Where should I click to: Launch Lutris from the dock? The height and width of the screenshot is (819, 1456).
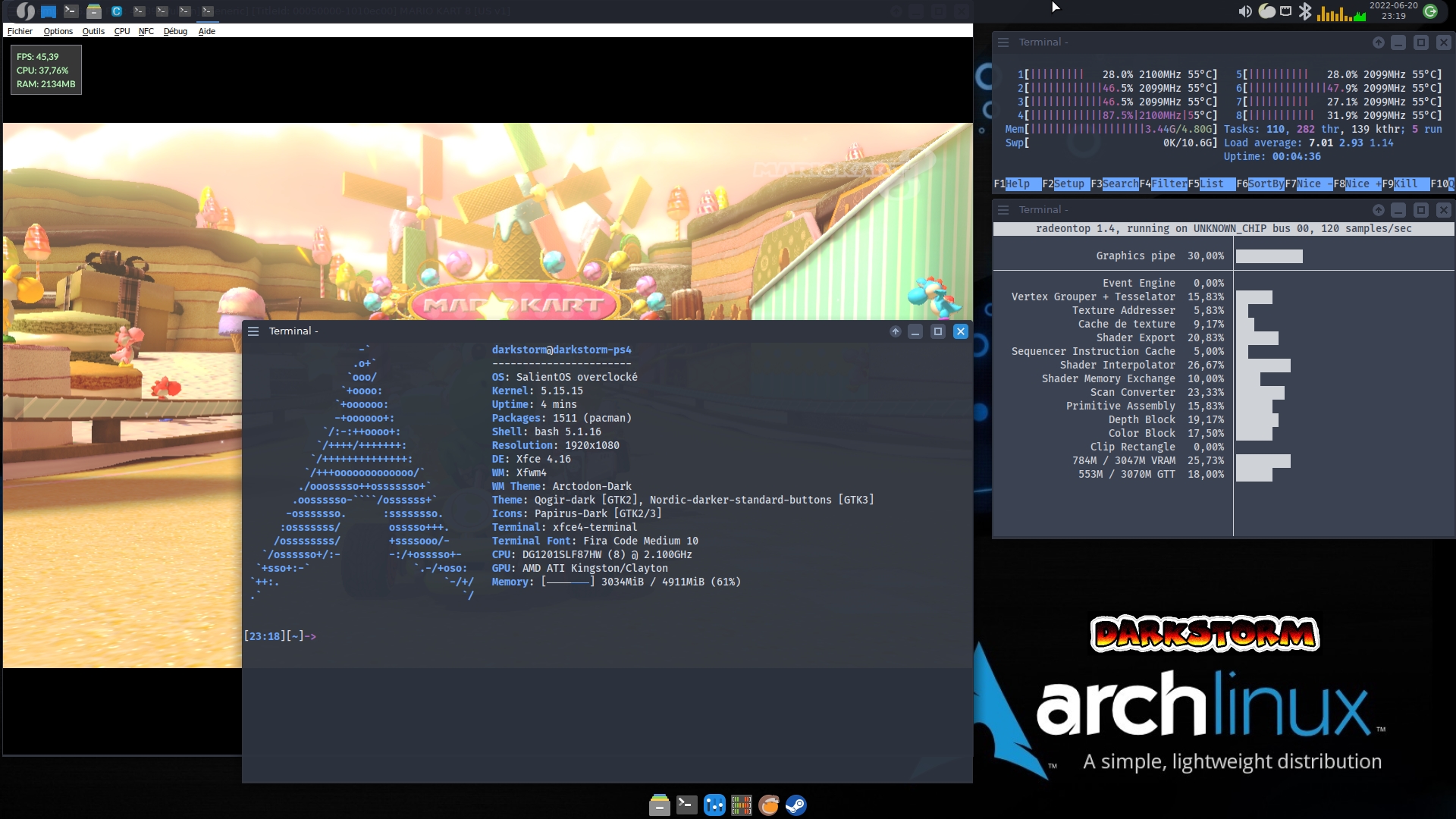769,805
